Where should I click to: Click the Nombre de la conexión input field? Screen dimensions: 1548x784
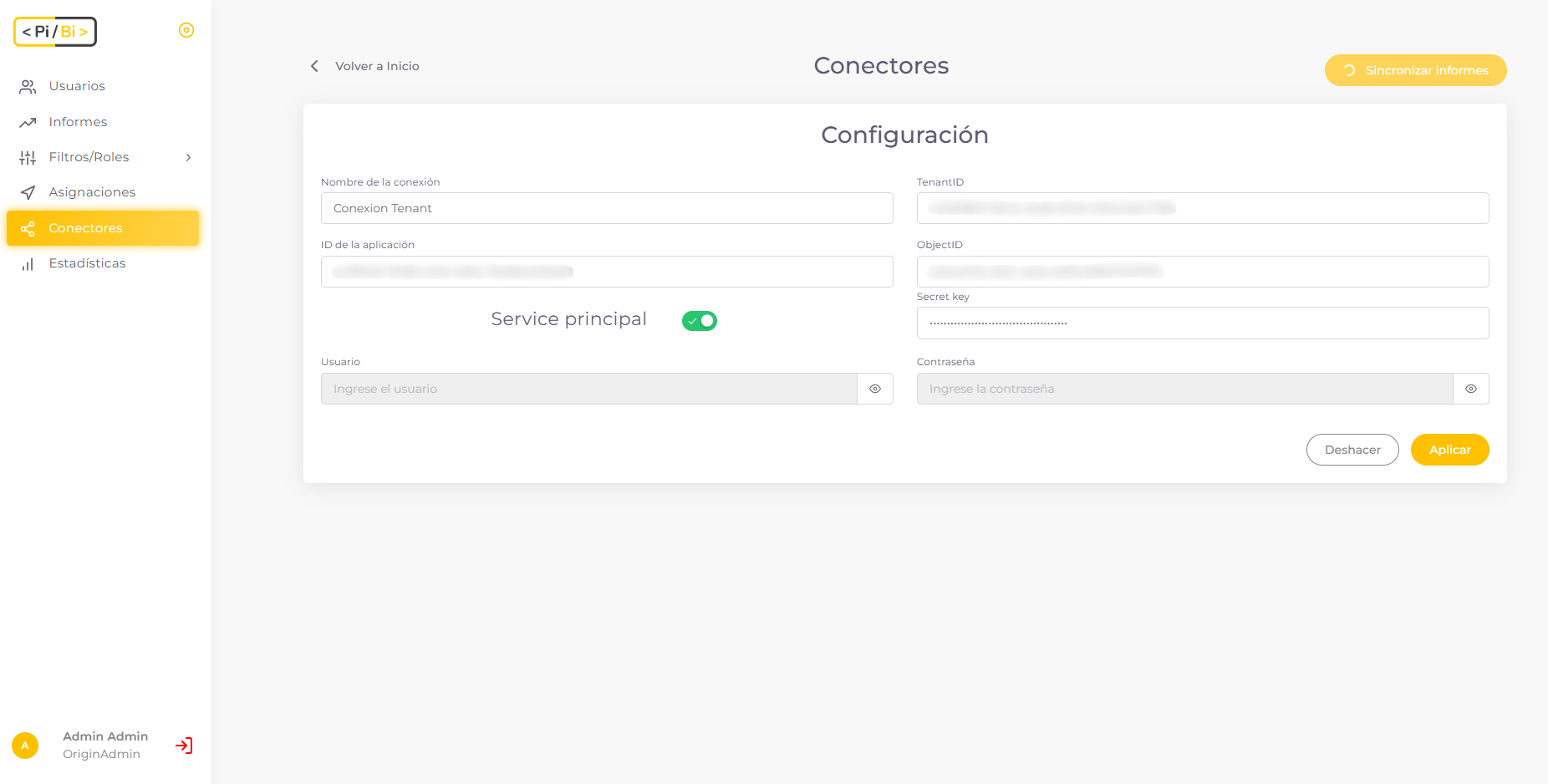coord(607,208)
